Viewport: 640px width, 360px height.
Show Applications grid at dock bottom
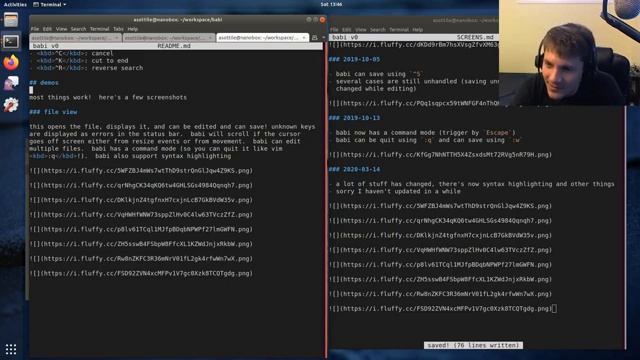(11, 349)
